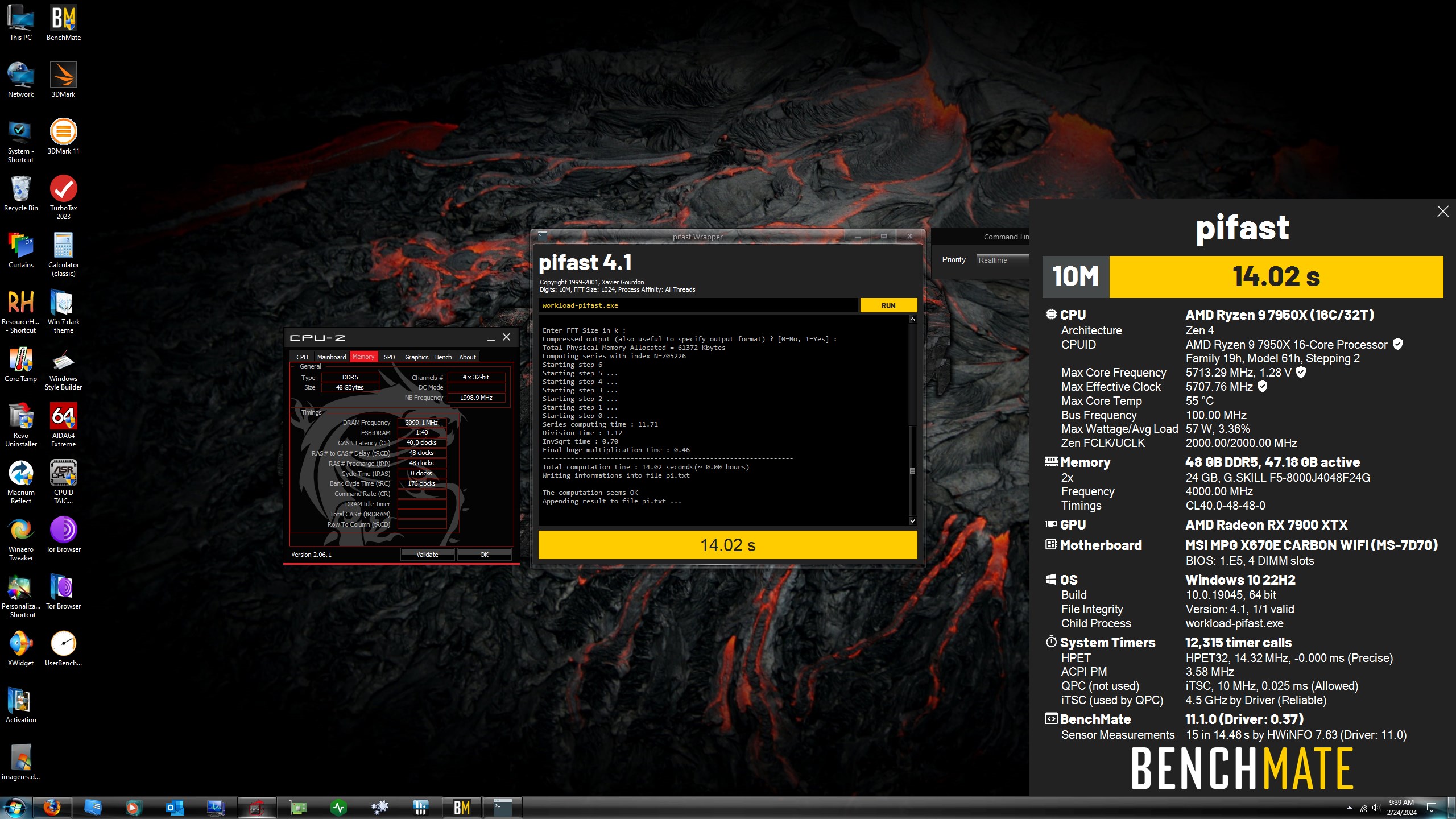Click the yellow 14.02 s result bar in wrapper
1456x819 pixels.
727,545
